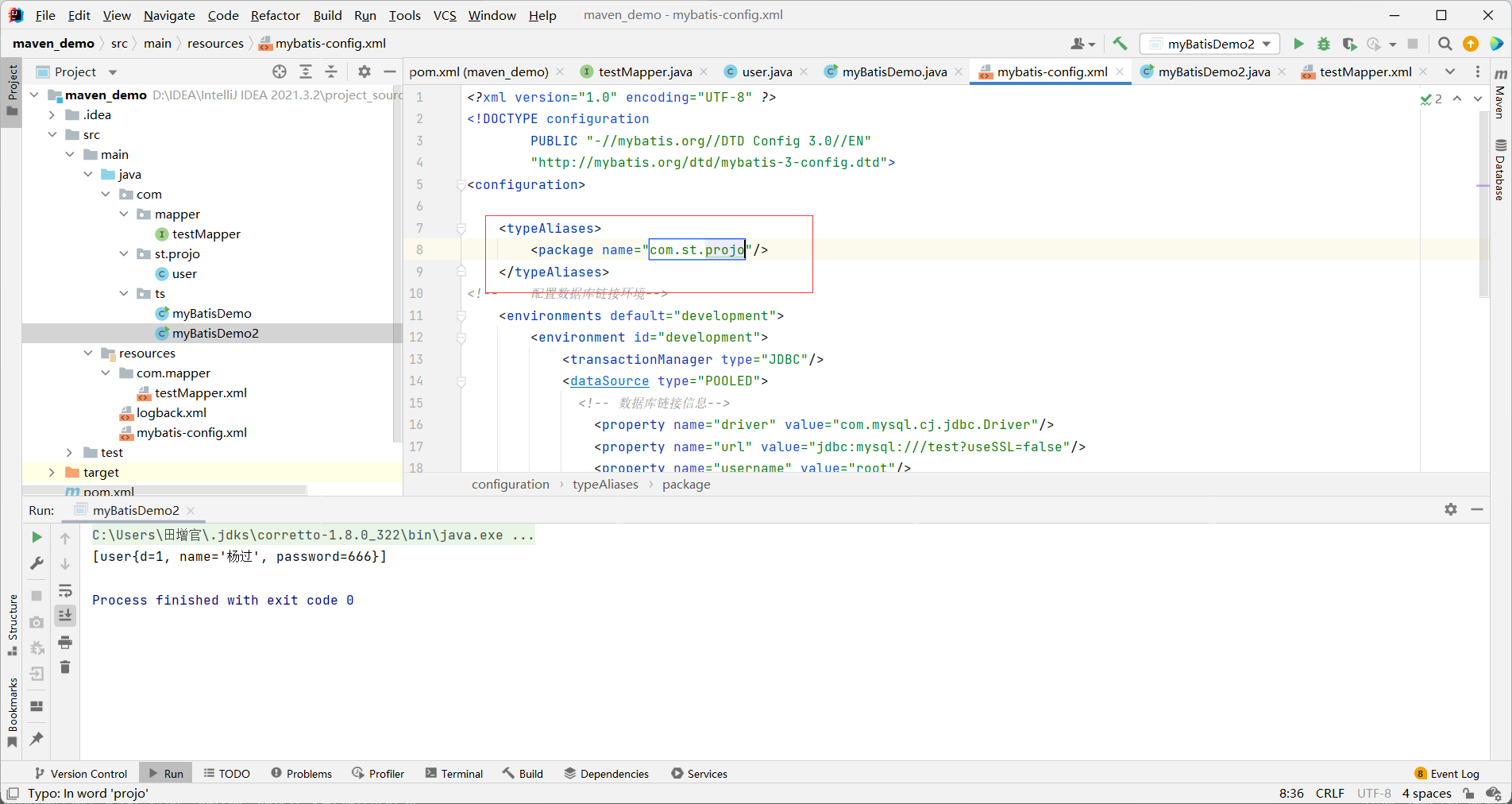Select logback.xml in project tree
1512x804 pixels.
pyautogui.click(x=171, y=412)
